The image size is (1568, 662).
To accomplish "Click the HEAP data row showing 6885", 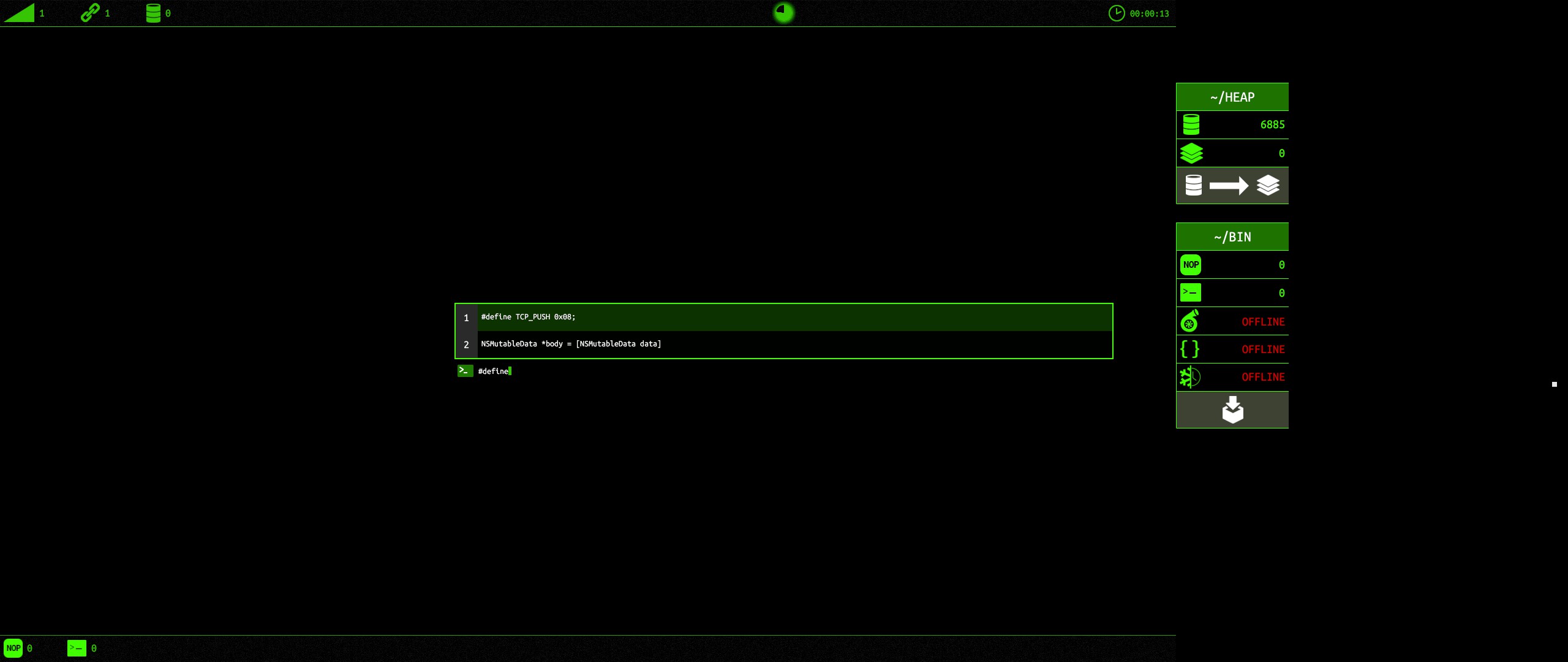I will pyautogui.click(x=1232, y=124).
